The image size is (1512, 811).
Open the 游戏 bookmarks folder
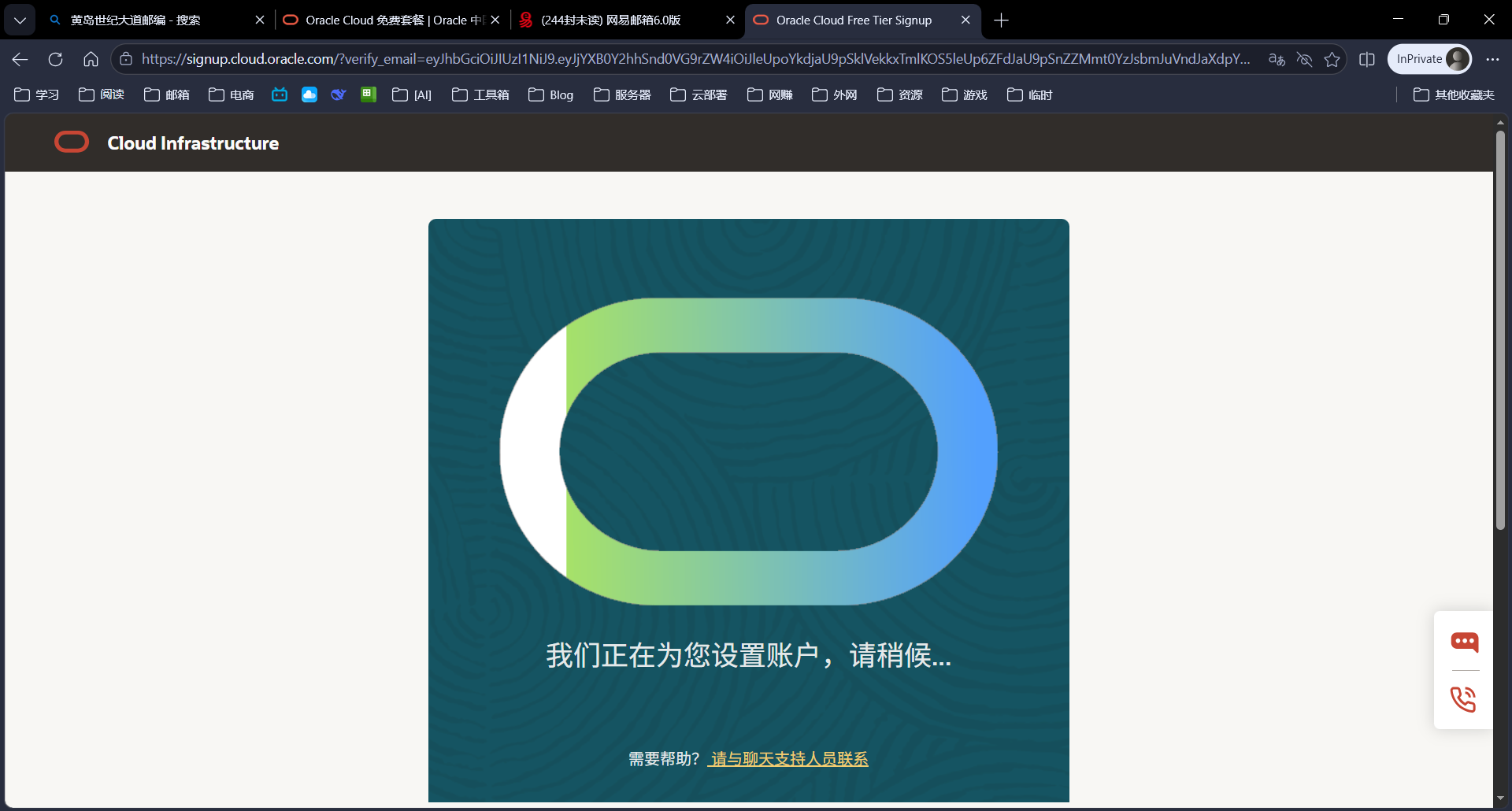(x=965, y=94)
